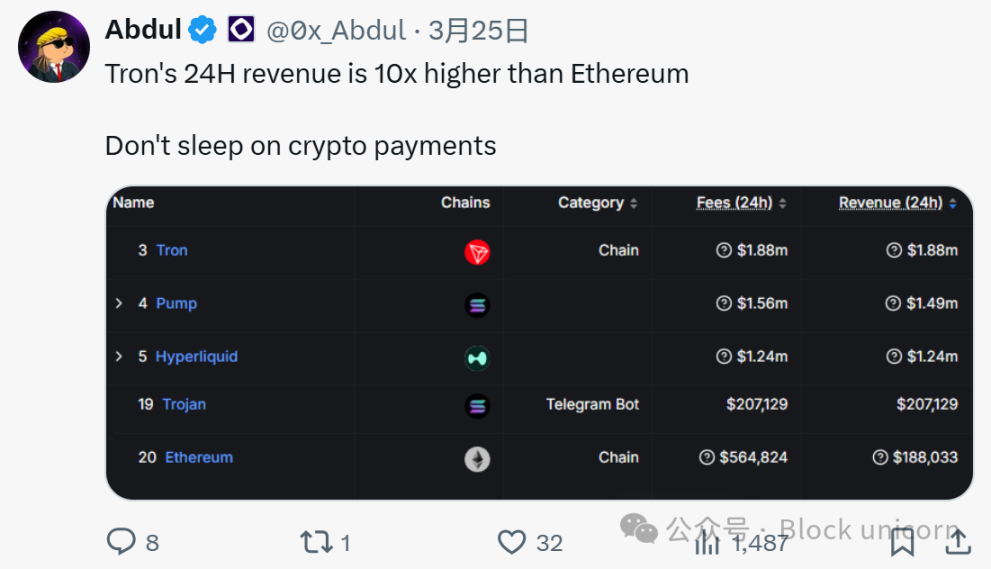This screenshot has height=569, width=991.
Task: Open the @0x_Abdul handle link
Action: pyautogui.click(x=336, y=31)
